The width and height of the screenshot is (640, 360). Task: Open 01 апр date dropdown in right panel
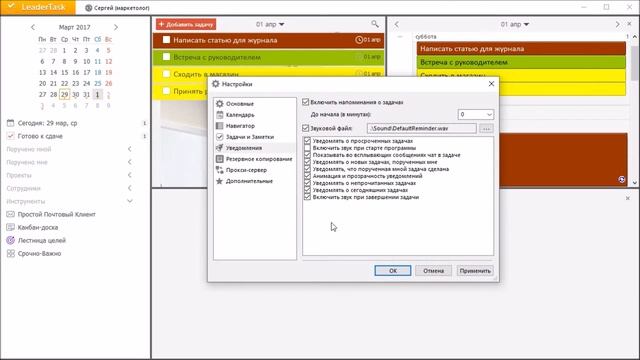click(515, 24)
